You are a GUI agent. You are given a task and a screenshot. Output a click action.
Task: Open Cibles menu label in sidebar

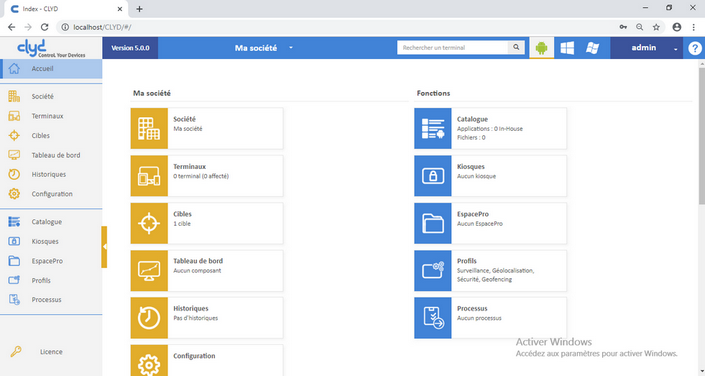(x=40, y=135)
